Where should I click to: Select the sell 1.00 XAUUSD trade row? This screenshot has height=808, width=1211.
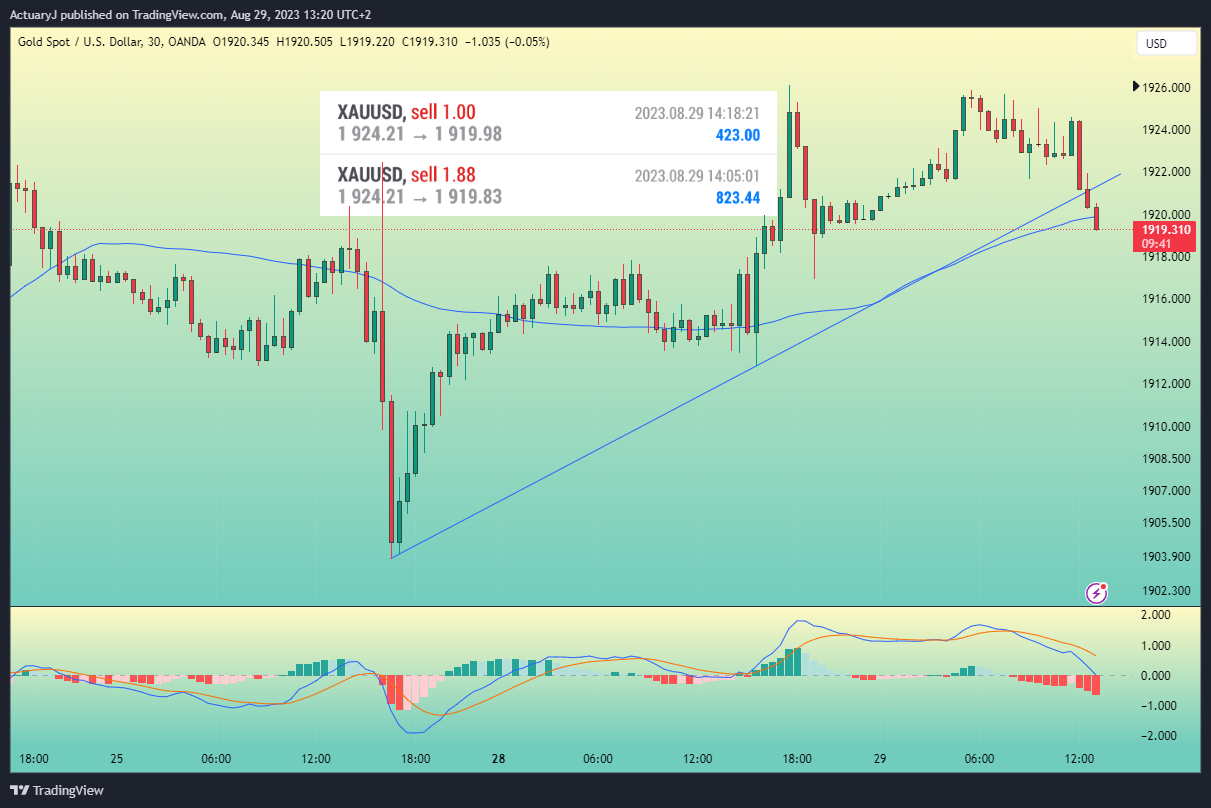(548, 123)
